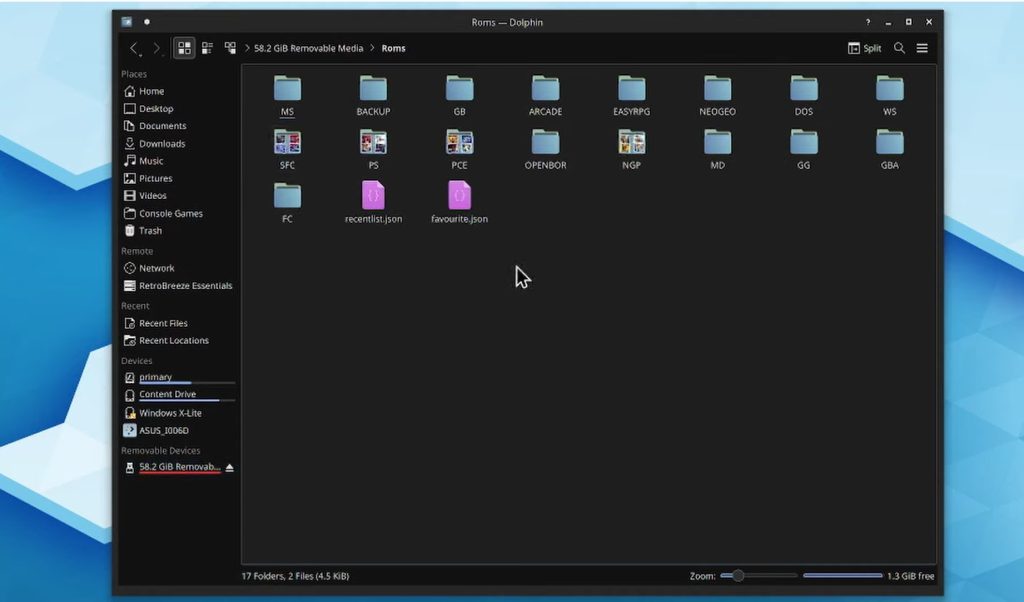Open the hamburger menu
The image size is (1024, 602).
[x=922, y=48]
